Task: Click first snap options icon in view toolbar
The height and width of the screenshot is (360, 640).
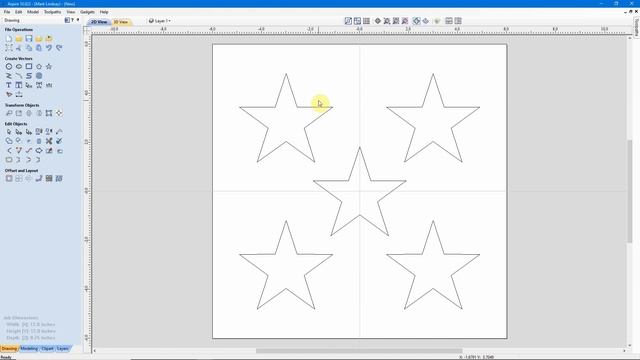Action: (348, 21)
